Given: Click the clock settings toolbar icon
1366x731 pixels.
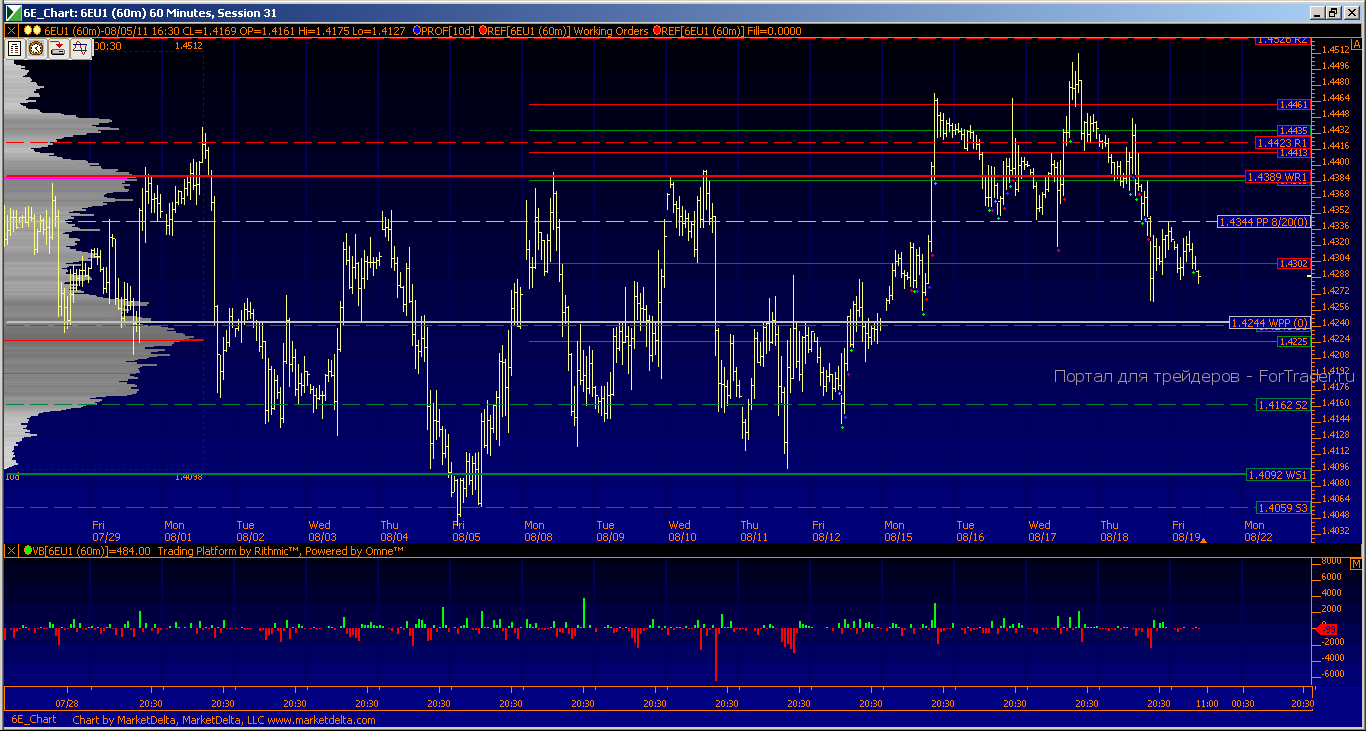Looking at the screenshot, I should (36, 47).
